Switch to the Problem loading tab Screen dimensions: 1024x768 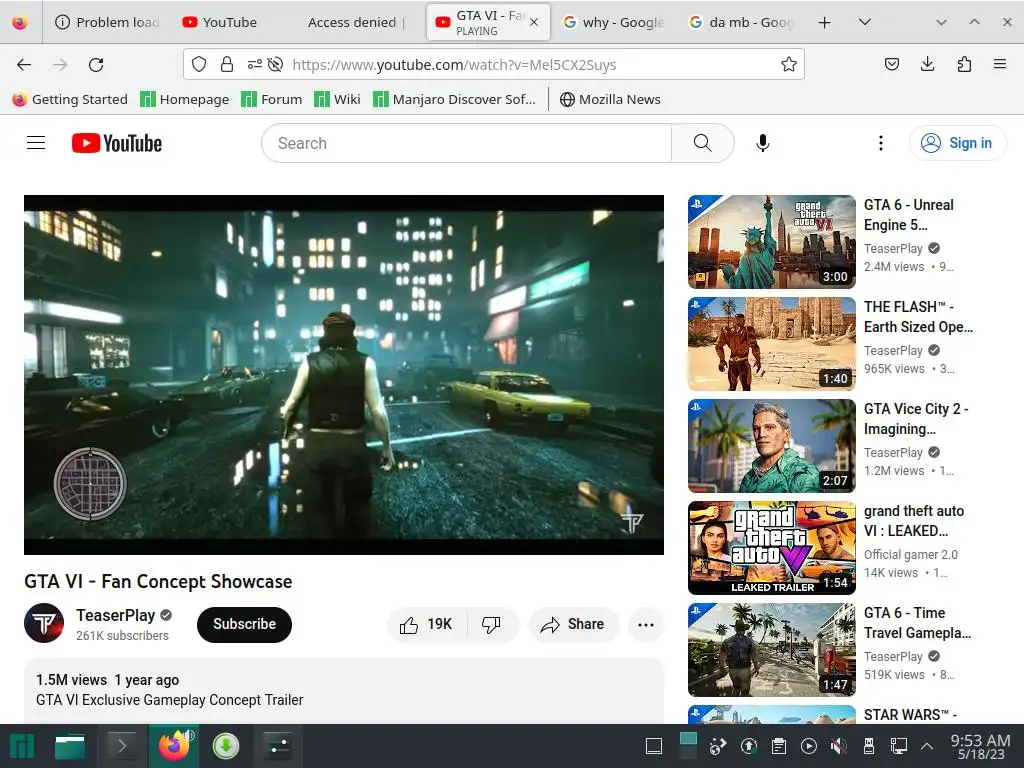(x=108, y=22)
